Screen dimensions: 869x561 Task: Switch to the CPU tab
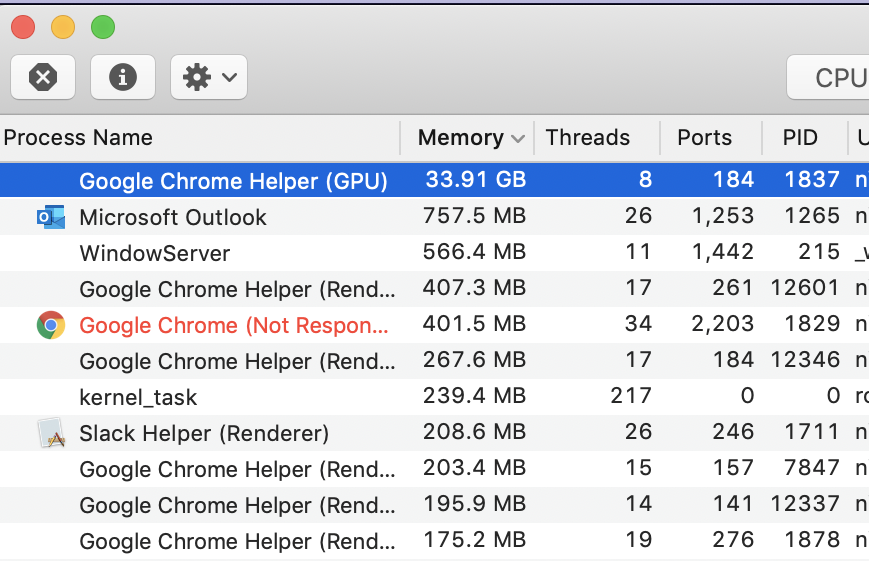coord(829,77)
